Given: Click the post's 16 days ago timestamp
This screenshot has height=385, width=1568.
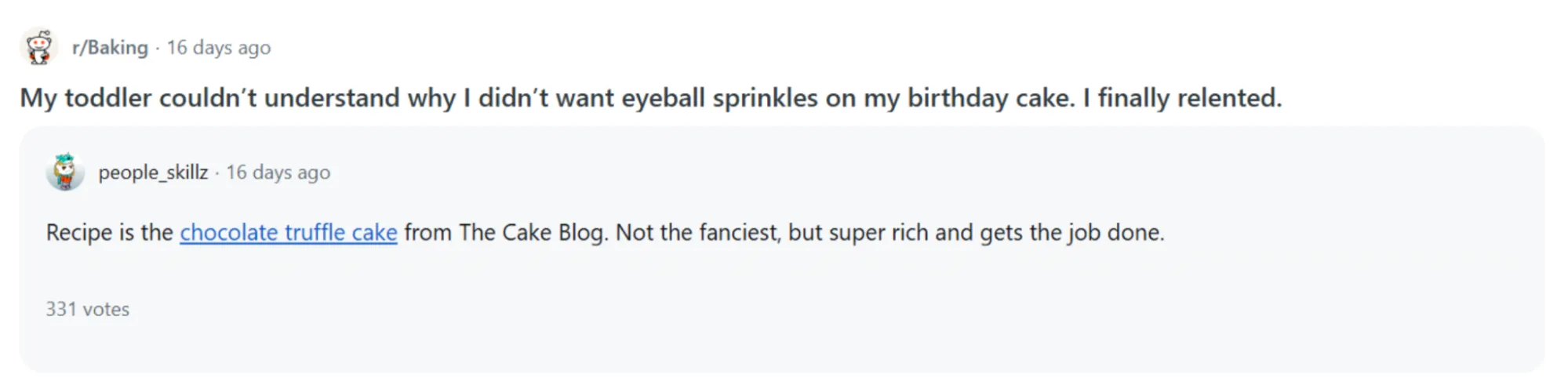Looking at the screenshot, I should 219,48.
